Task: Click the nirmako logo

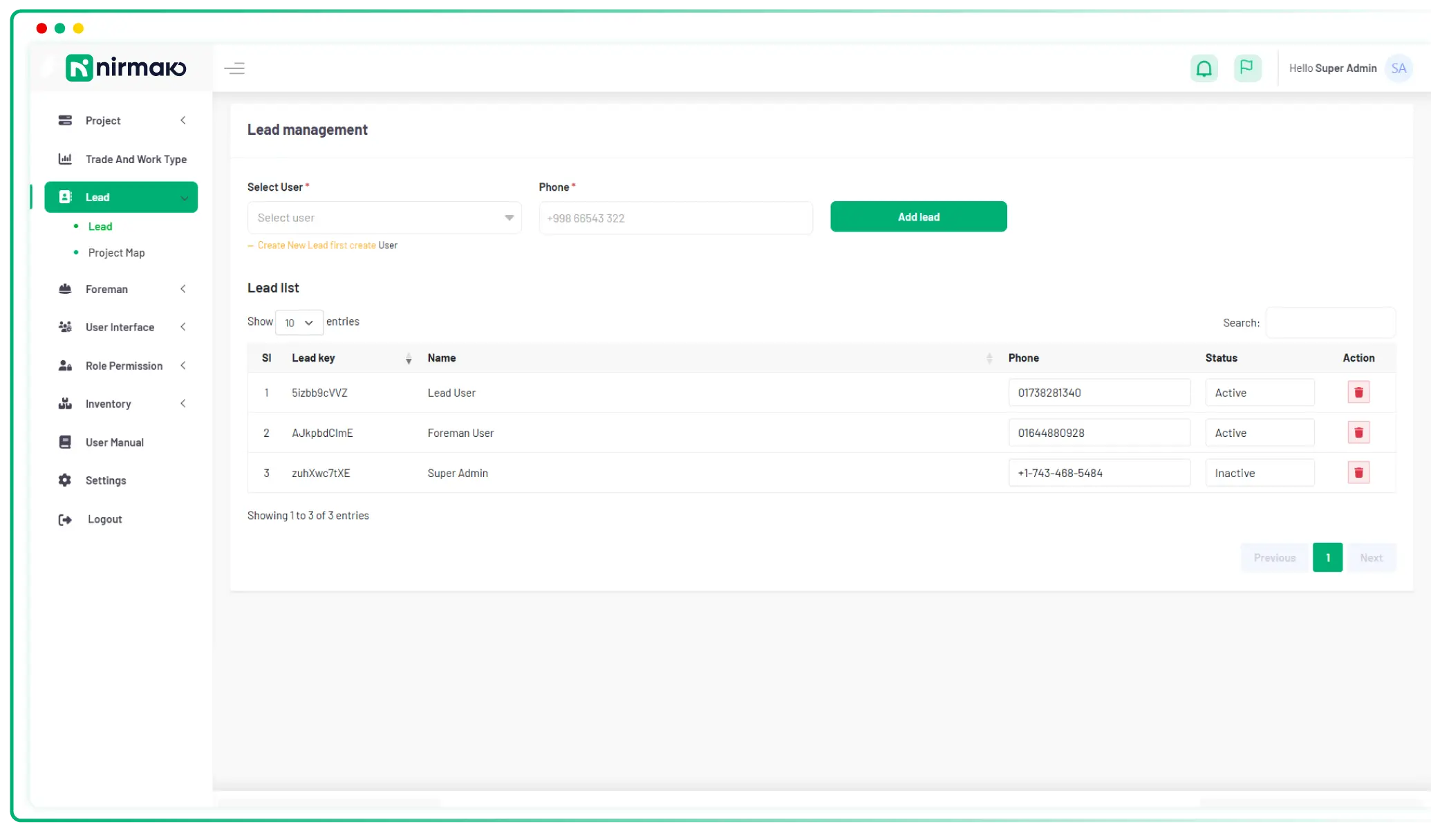Action: coord(126,68)
